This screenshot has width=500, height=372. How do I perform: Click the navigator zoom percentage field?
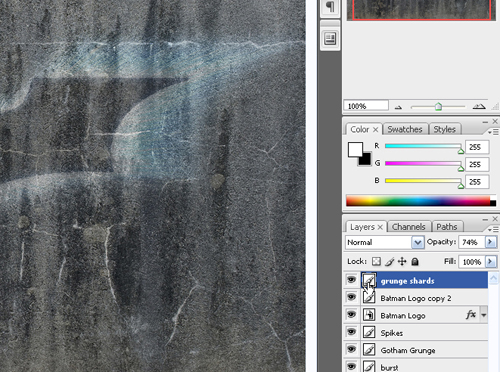click(366, 106)
